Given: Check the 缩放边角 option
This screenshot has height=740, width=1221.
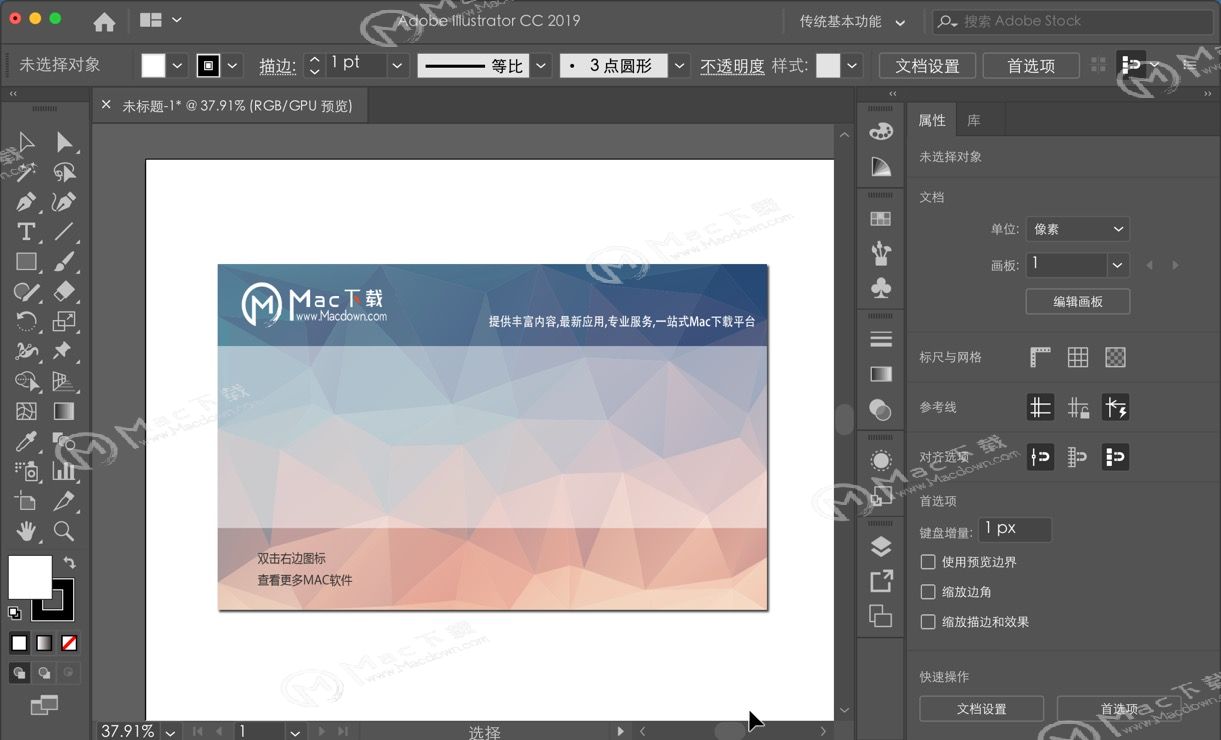Looking at the screenshot, I should [x=928, y=592].
